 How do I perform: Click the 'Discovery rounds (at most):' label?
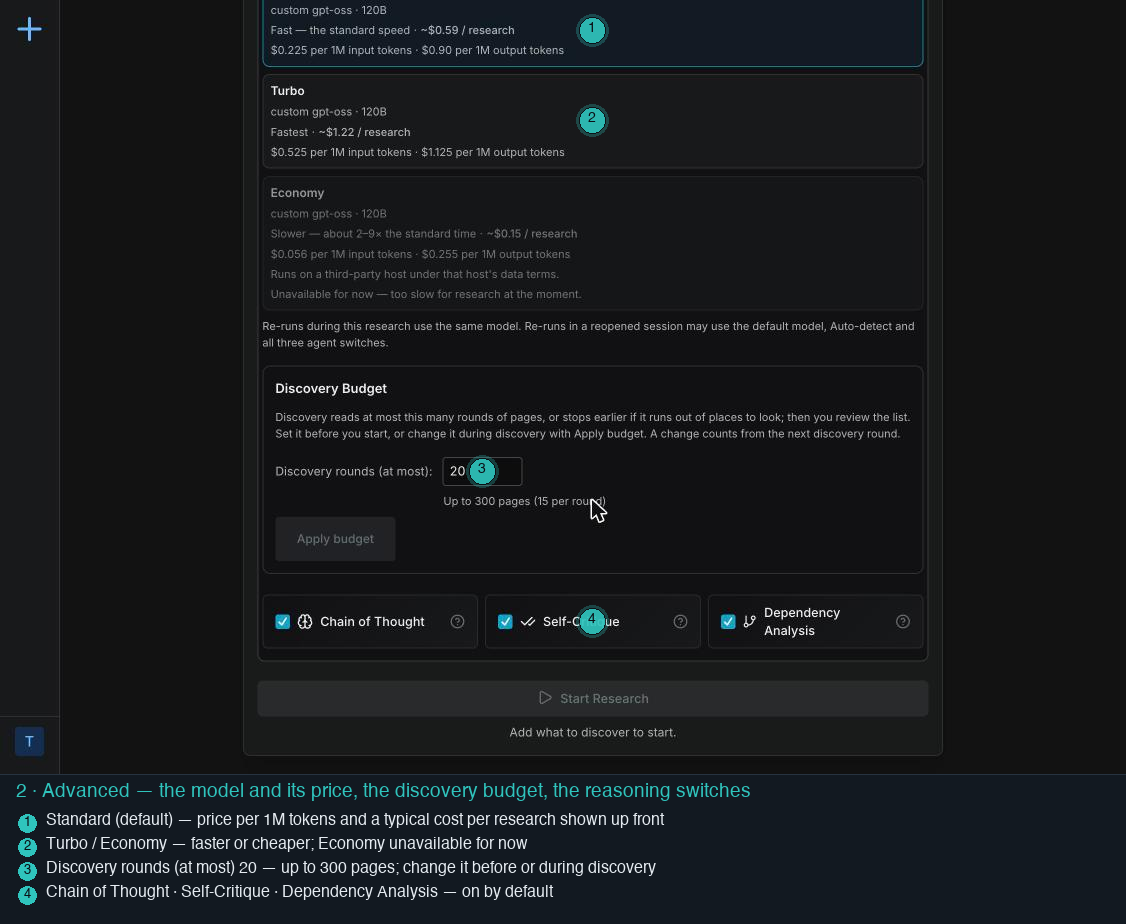[x=353, y=472]
